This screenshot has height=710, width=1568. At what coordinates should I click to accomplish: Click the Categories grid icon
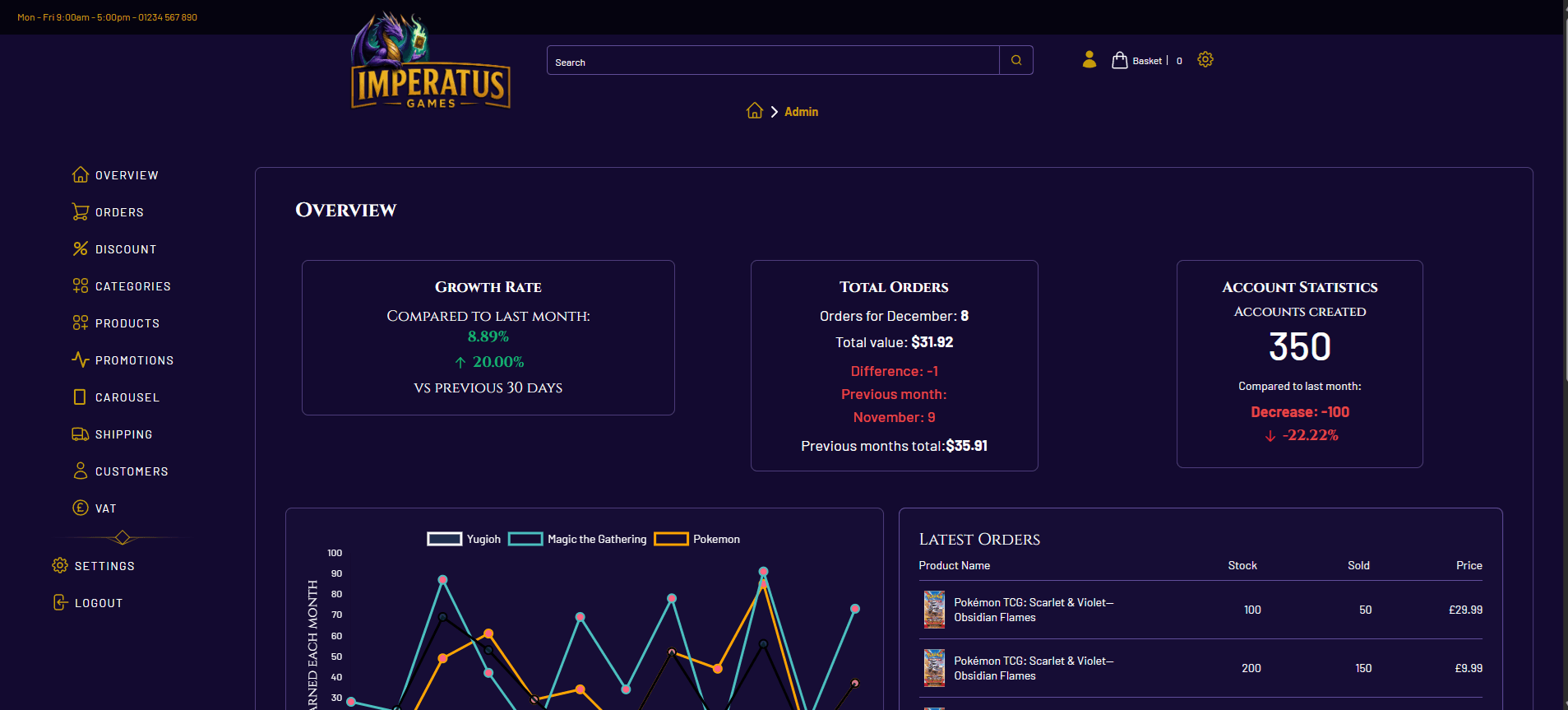[81, 285]
